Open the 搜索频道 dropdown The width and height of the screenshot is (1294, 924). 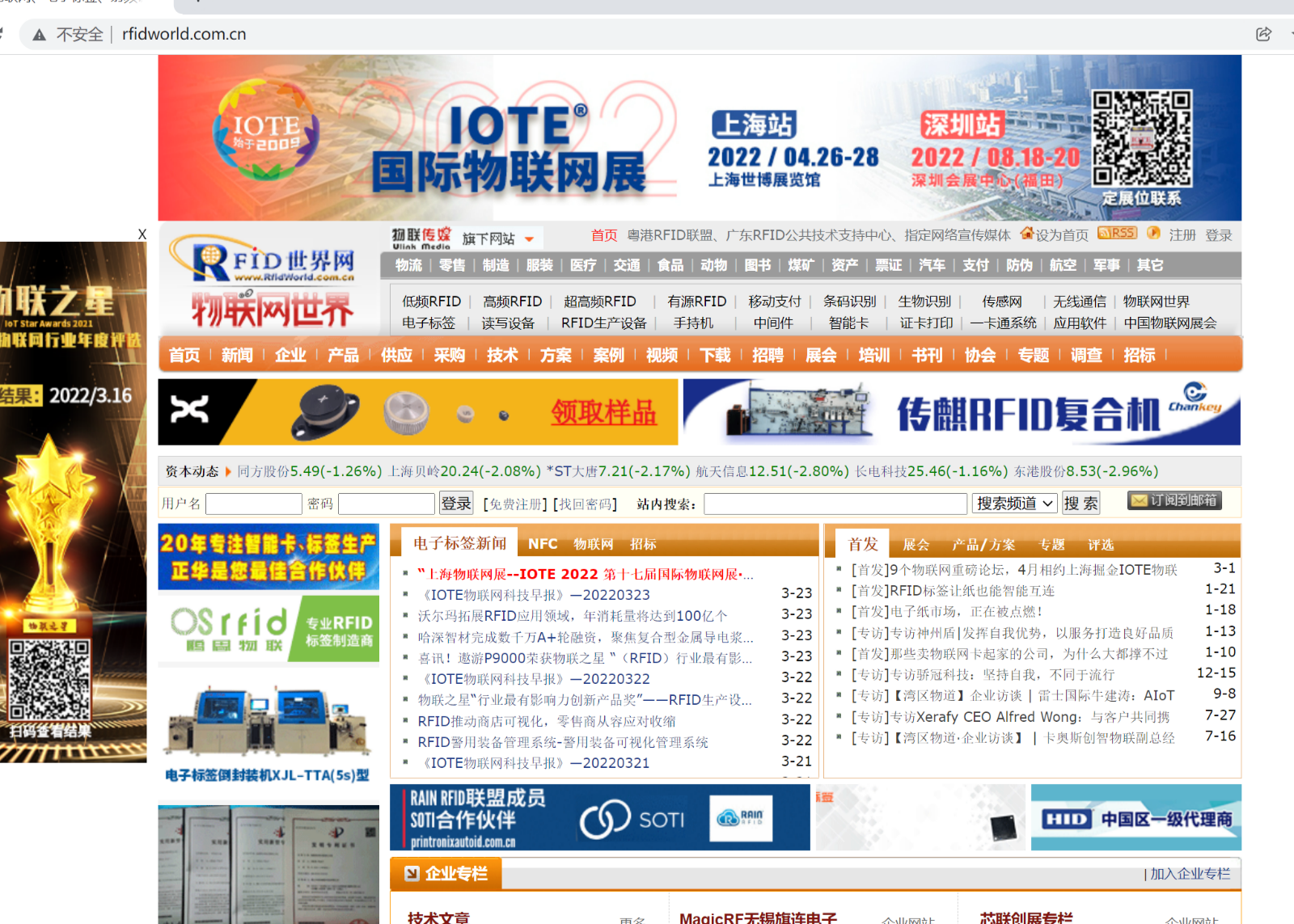point(1015,504)
